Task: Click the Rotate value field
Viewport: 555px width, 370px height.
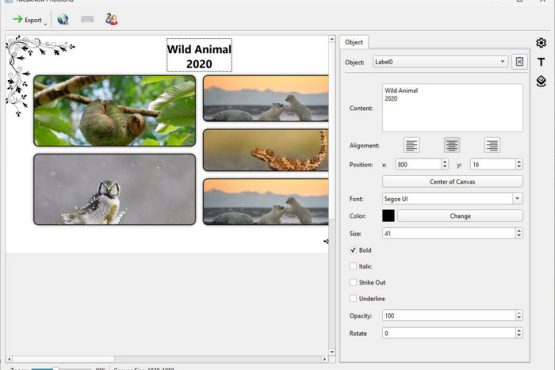Action: click(449, 333)
